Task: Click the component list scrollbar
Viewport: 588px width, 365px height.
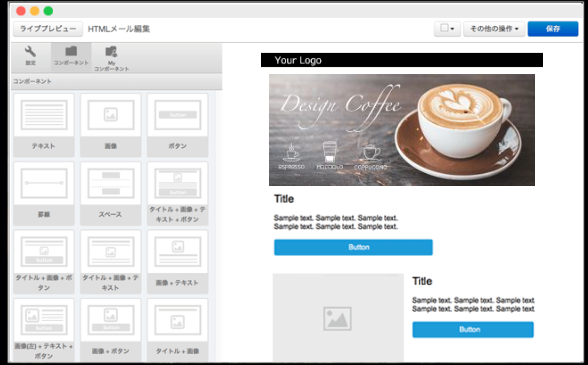Action: click(x=219, y=226)
